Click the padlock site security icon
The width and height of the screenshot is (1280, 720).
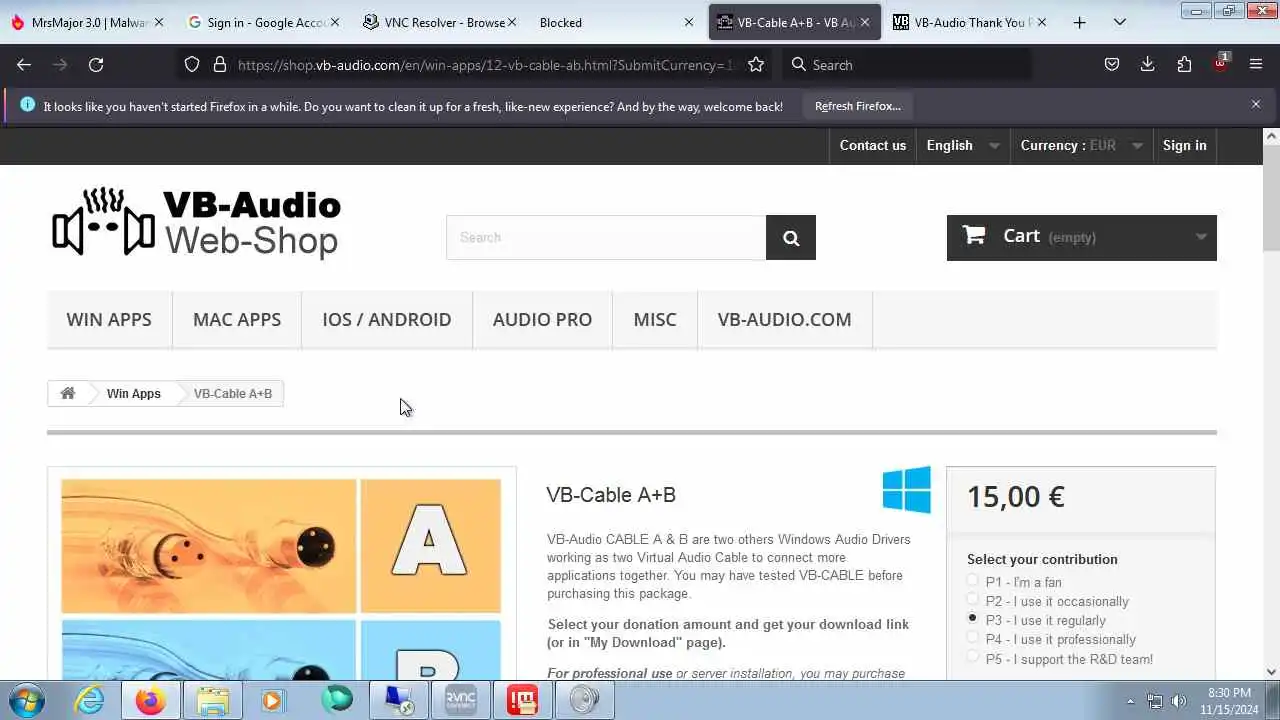[220, 65]
